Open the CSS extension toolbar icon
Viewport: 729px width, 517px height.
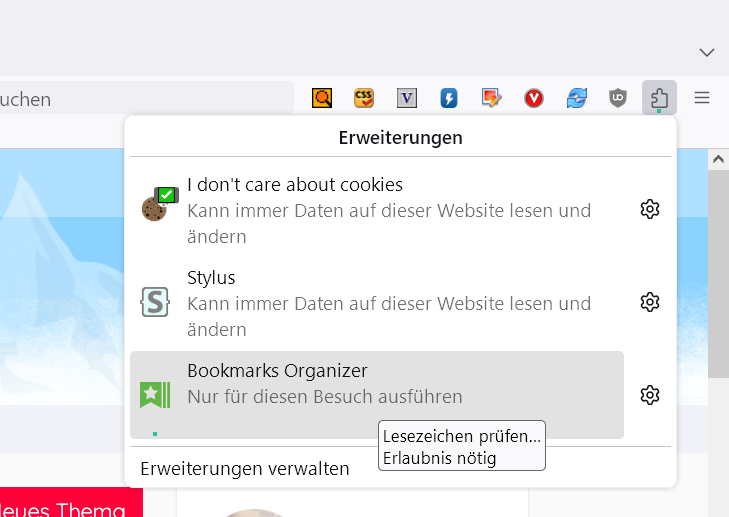[364, 98]
